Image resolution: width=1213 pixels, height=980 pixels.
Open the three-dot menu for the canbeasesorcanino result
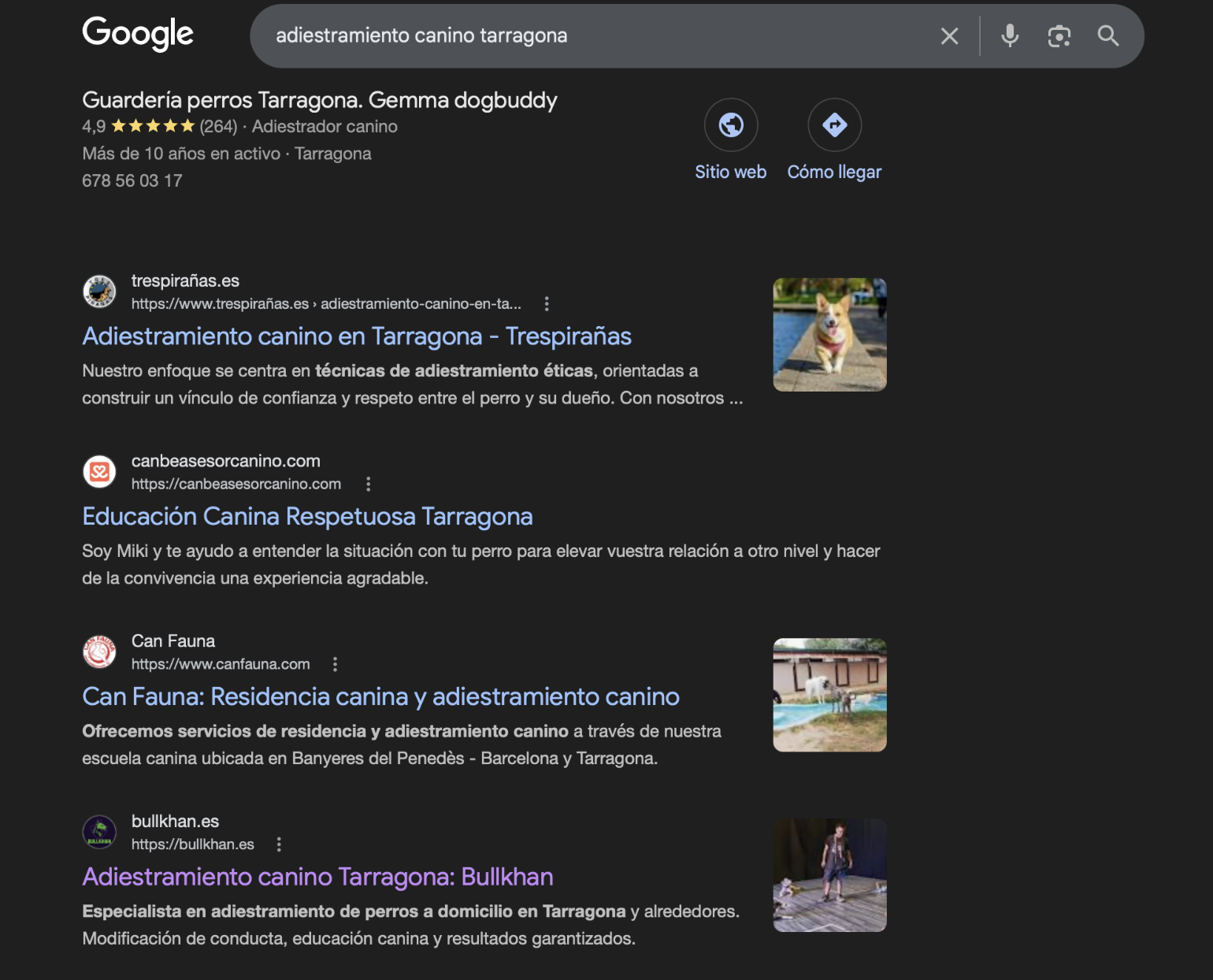tap(368, 484)
